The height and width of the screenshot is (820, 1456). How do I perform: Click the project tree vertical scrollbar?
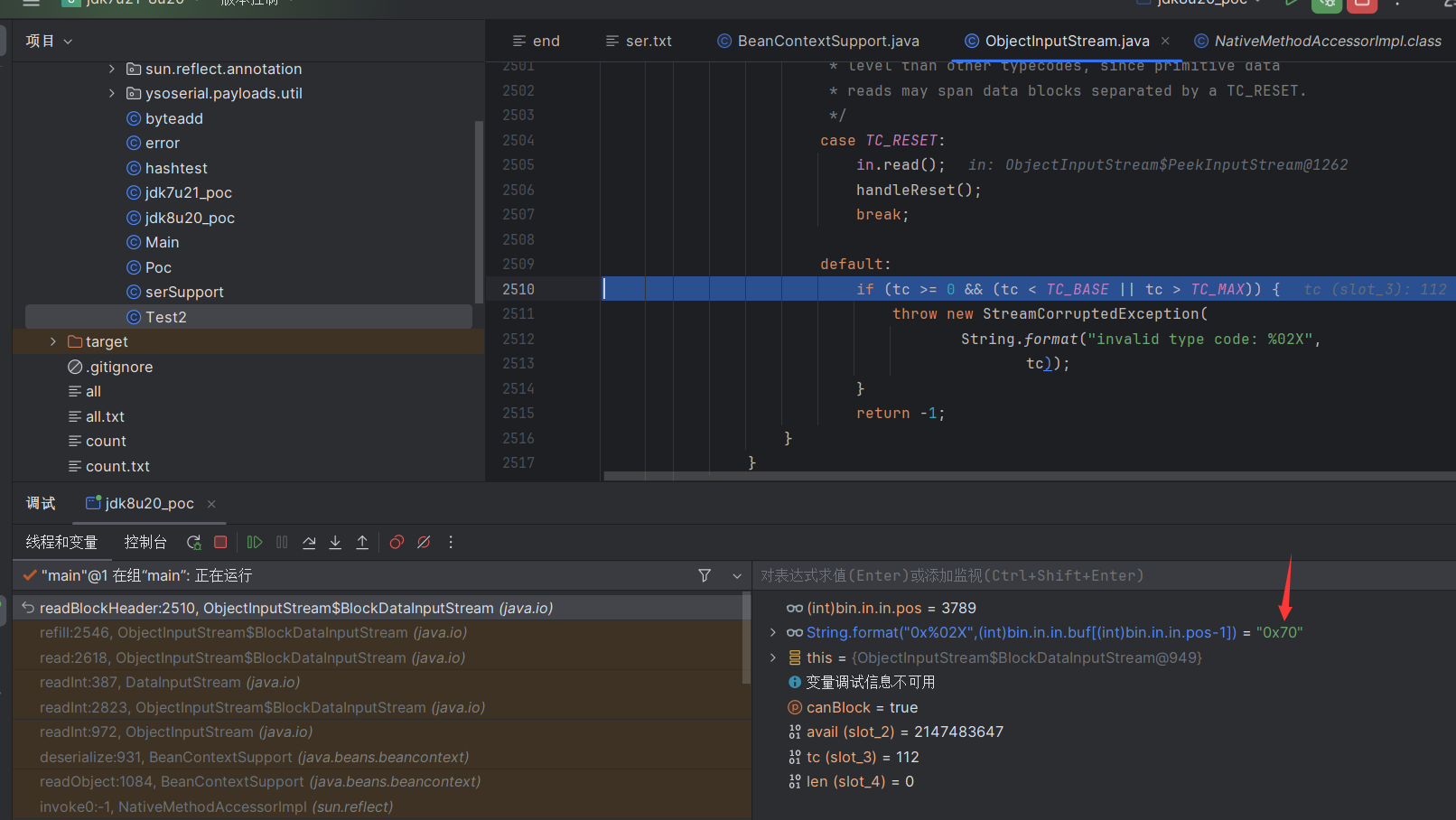(479, 212)
